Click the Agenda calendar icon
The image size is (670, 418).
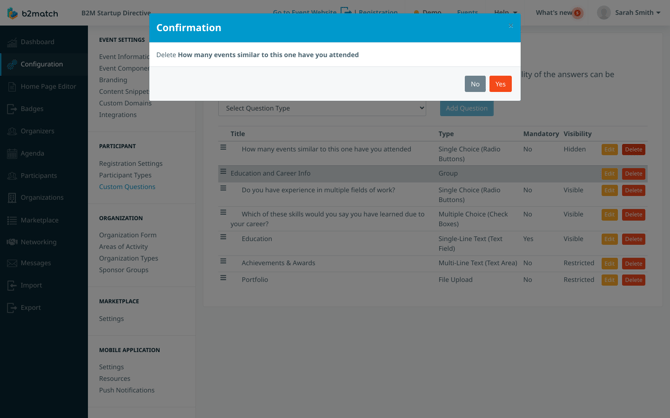pos(12,153)
